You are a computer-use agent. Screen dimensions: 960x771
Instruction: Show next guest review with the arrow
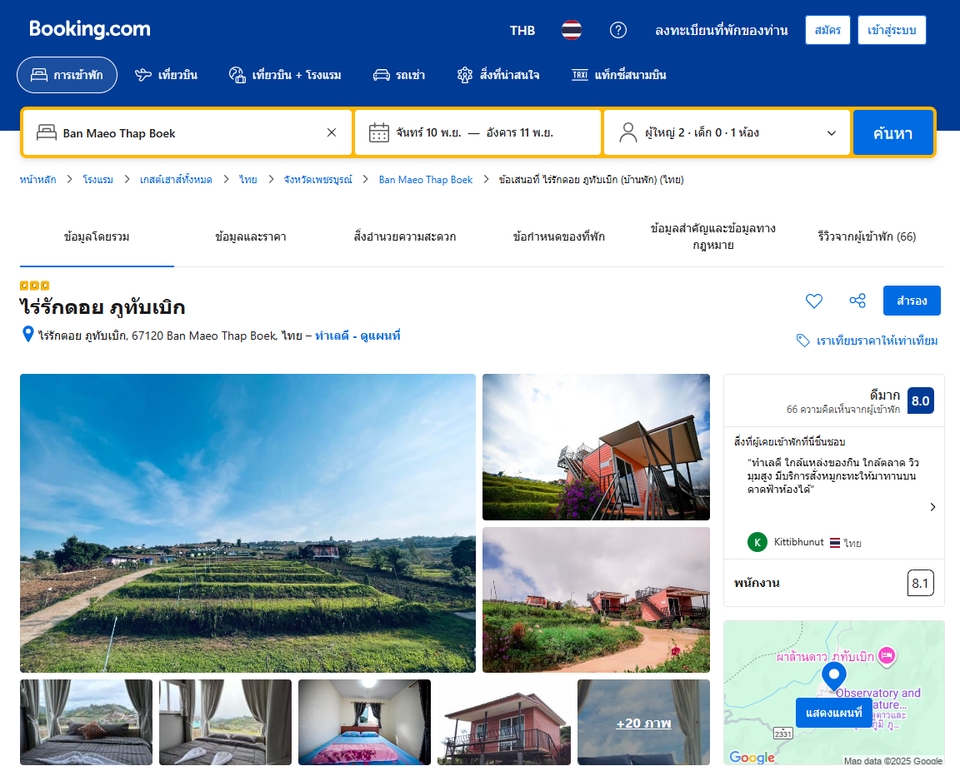pyautogui.click(x=932, y=507)
